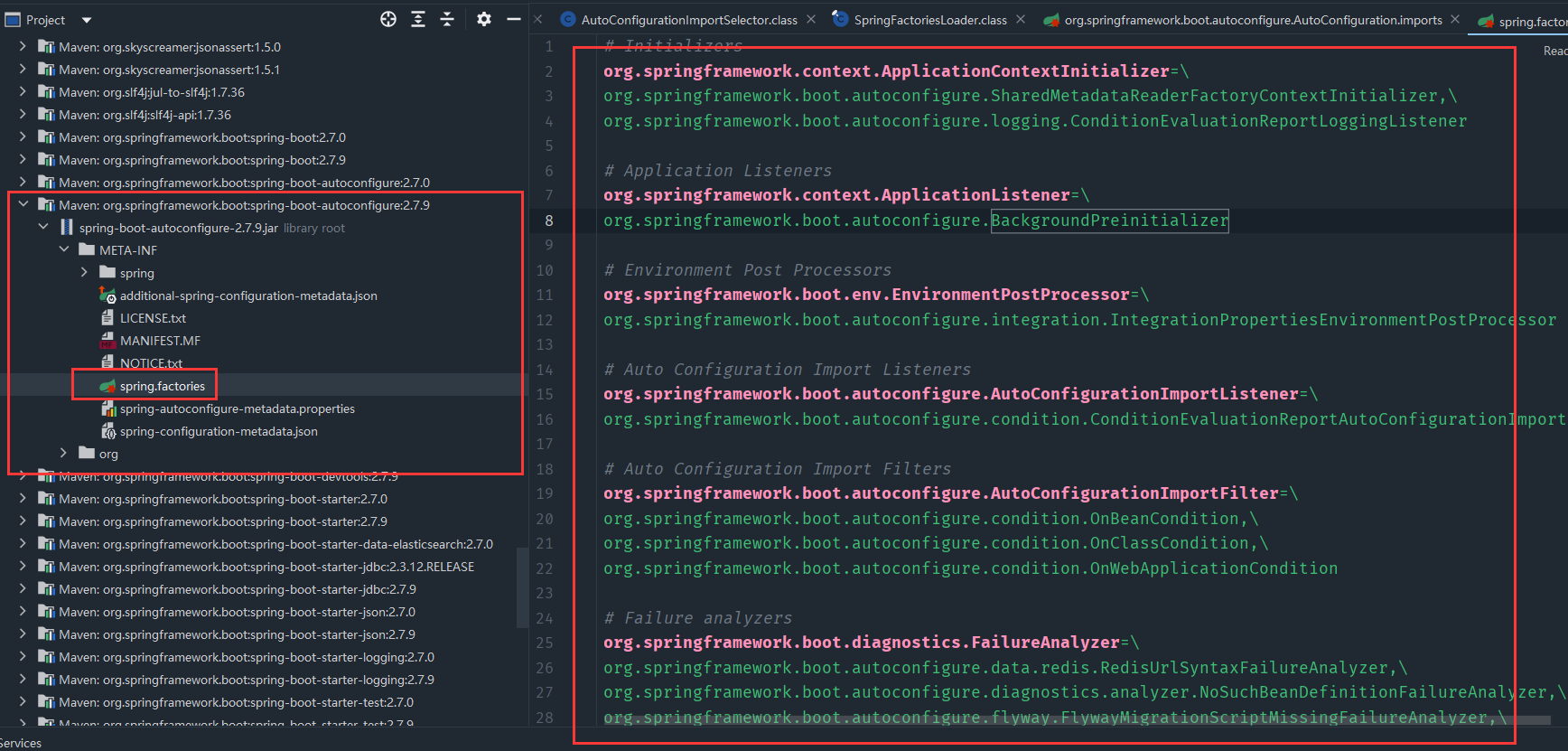
Task: Click library icon of slf4j-api:1.7.36
Action: click(46, 115)
